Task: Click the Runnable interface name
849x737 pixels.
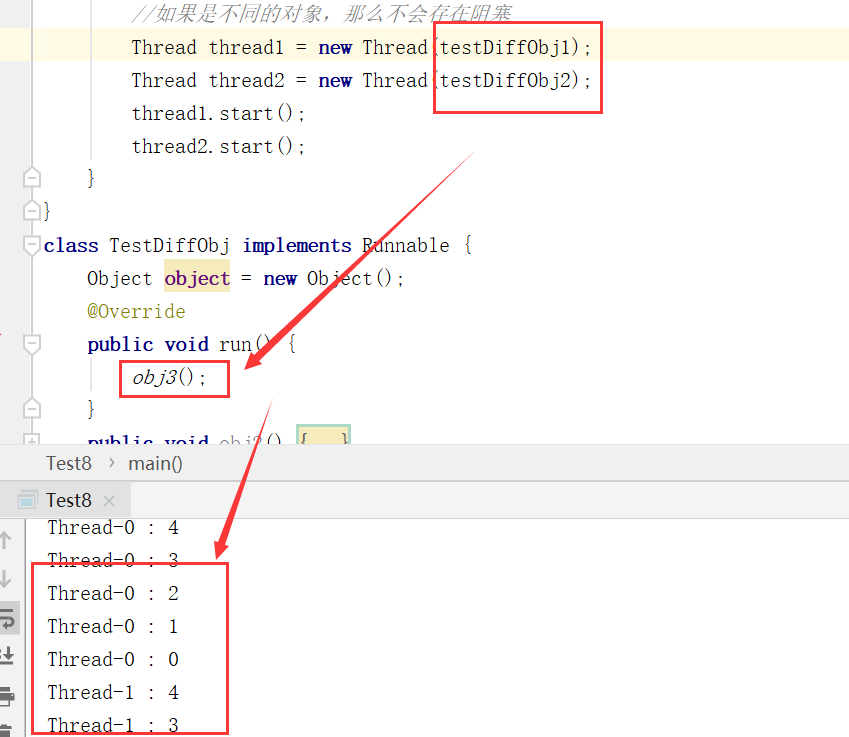Action: [406, 245]
